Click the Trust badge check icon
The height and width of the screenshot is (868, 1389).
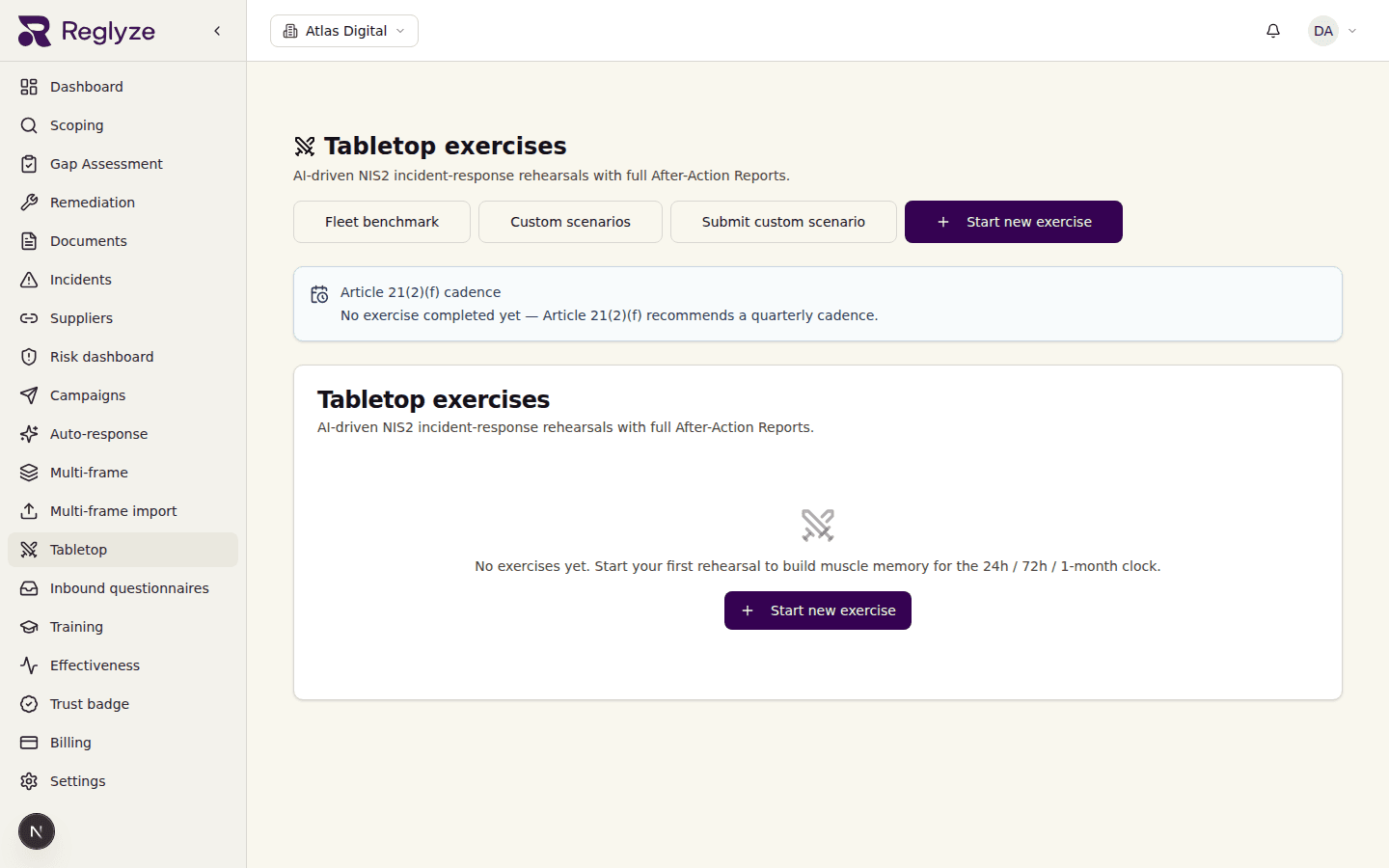click(x=29, y=704)
